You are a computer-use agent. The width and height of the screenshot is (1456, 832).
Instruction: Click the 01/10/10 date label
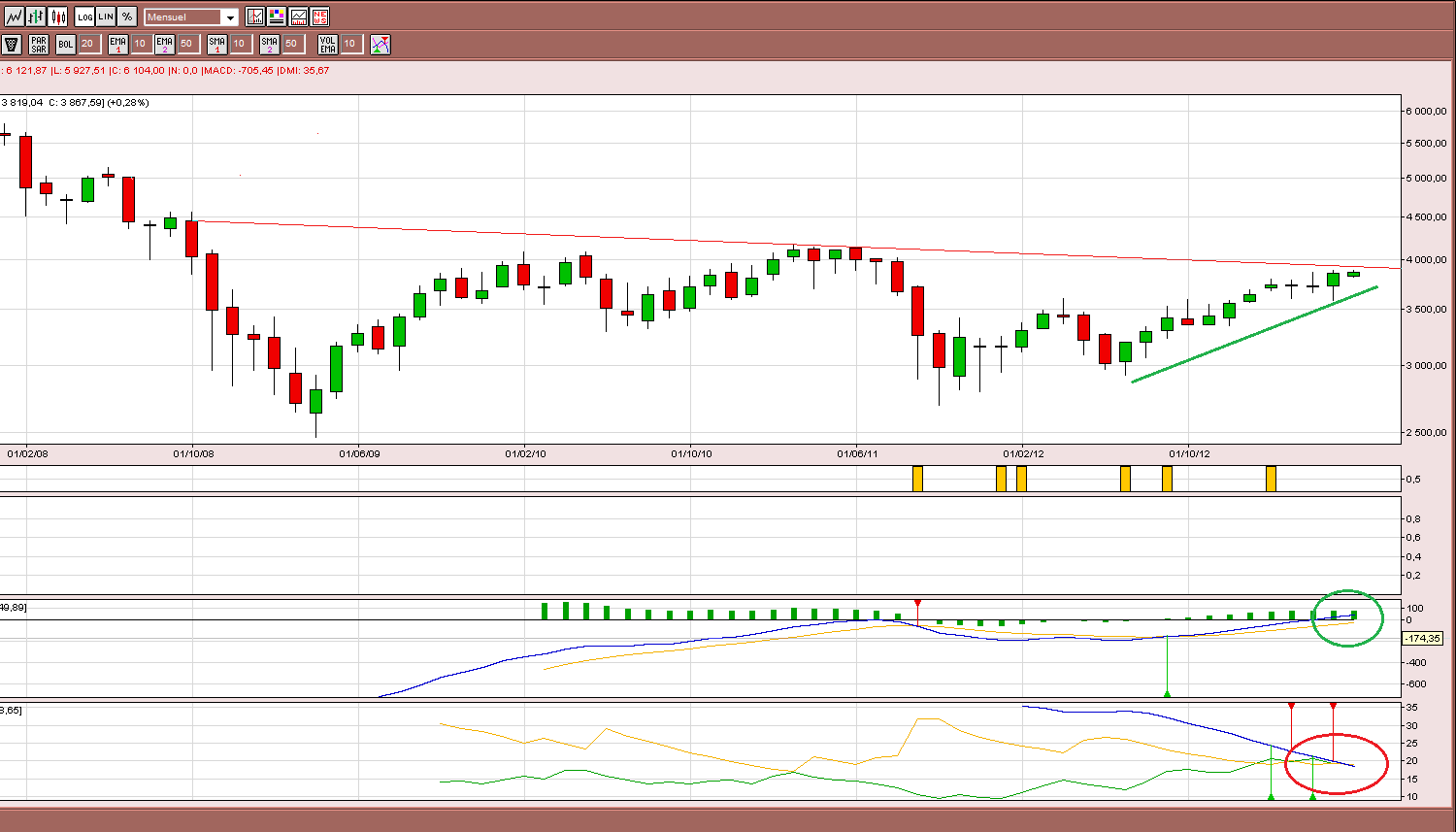pyautogui.click(x=689, y=453)
